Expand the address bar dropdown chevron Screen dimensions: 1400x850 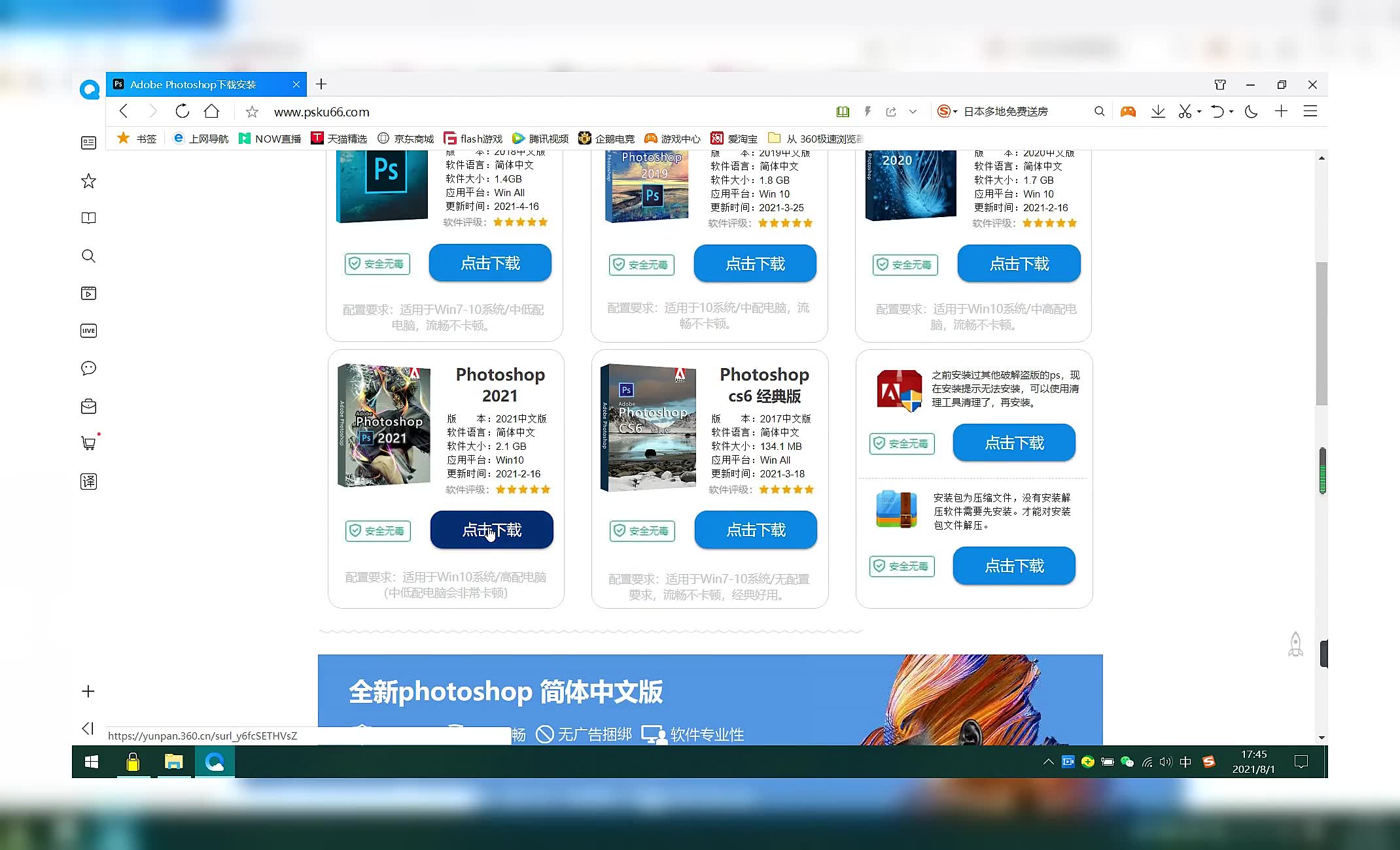pyautogui.click(x=913, y=112)
